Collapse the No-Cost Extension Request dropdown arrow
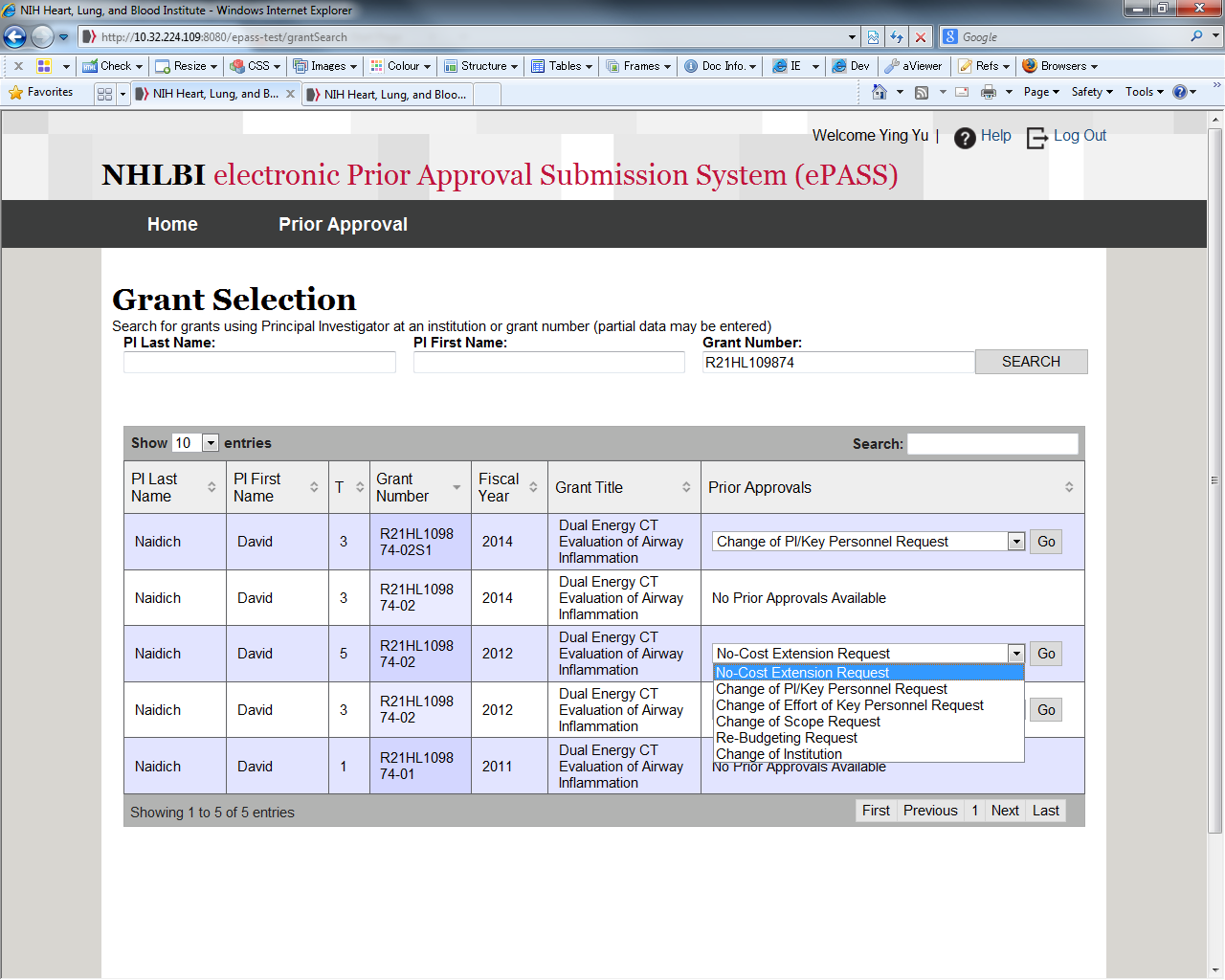 click(1016, 654)
